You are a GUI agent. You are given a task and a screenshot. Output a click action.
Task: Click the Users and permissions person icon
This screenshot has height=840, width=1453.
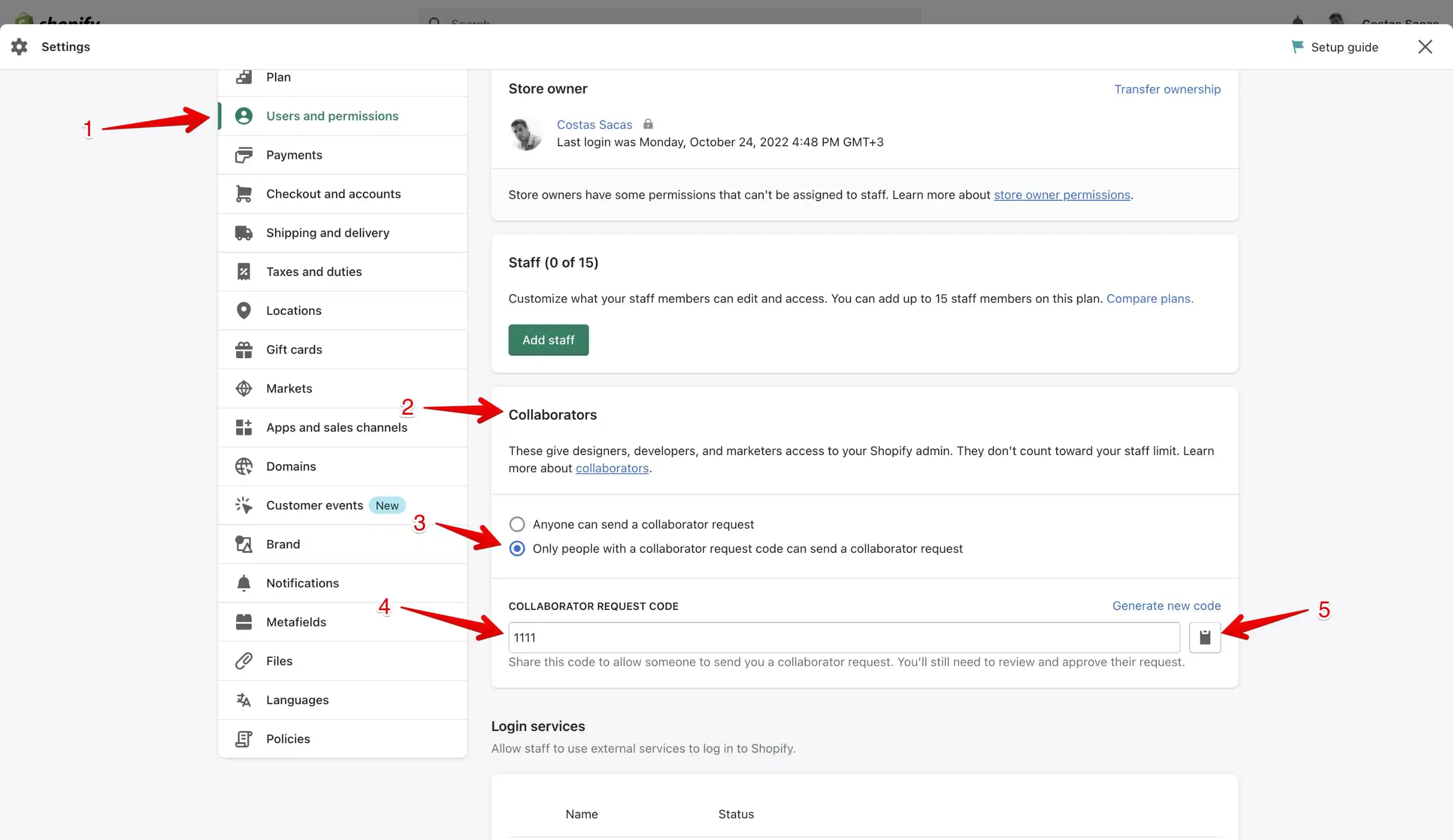point(244,116)
